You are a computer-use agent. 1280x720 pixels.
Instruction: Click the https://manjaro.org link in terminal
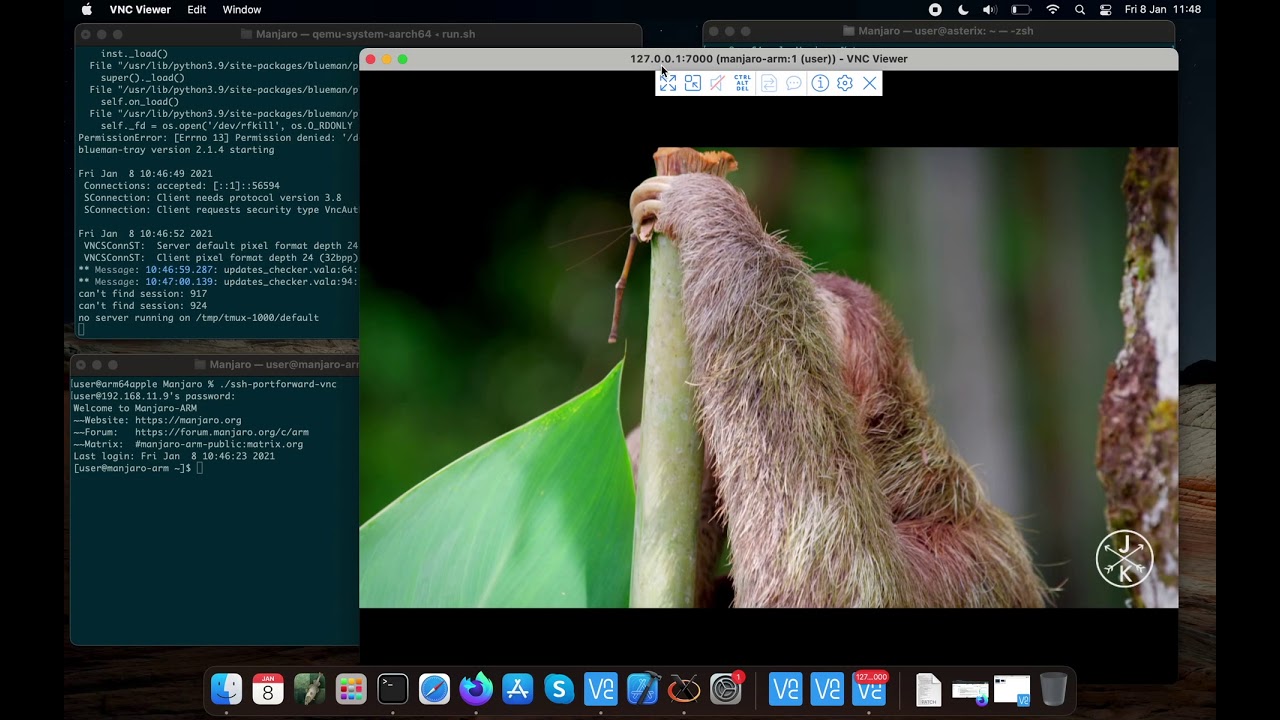pyautogui.click(x=188, y=420)
